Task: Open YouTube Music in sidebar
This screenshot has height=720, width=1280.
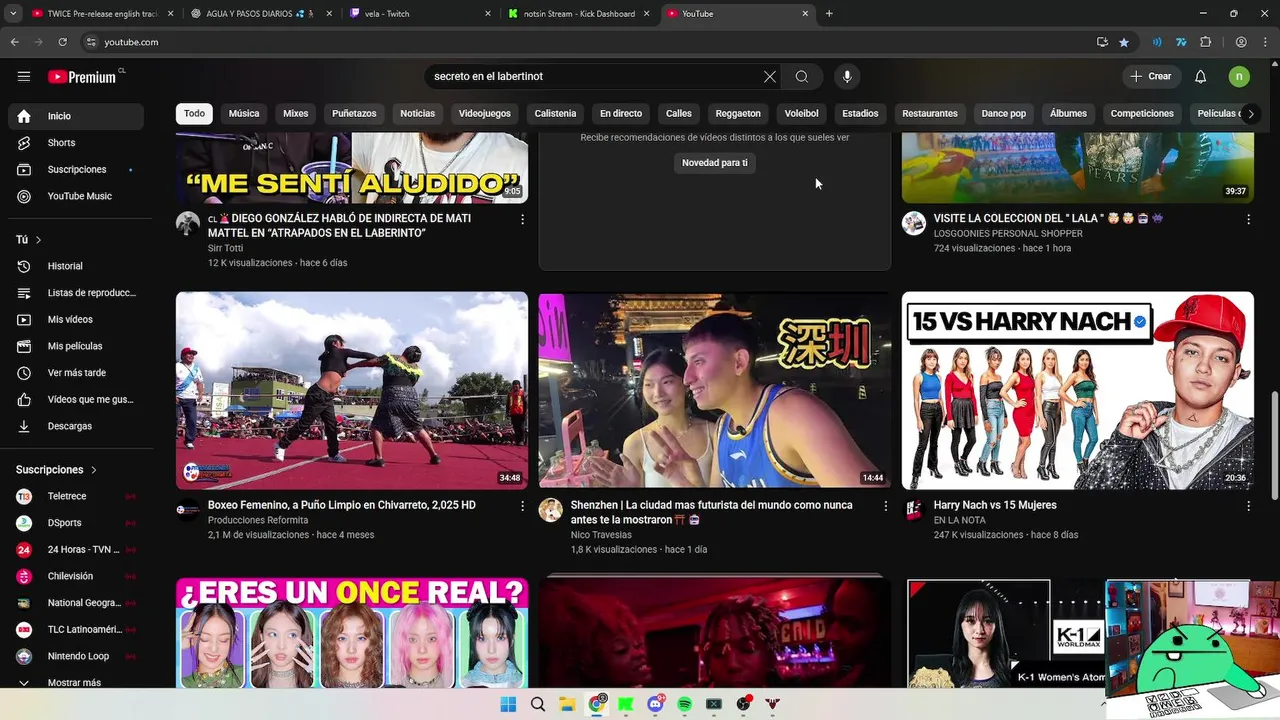Action: (76, 196)
